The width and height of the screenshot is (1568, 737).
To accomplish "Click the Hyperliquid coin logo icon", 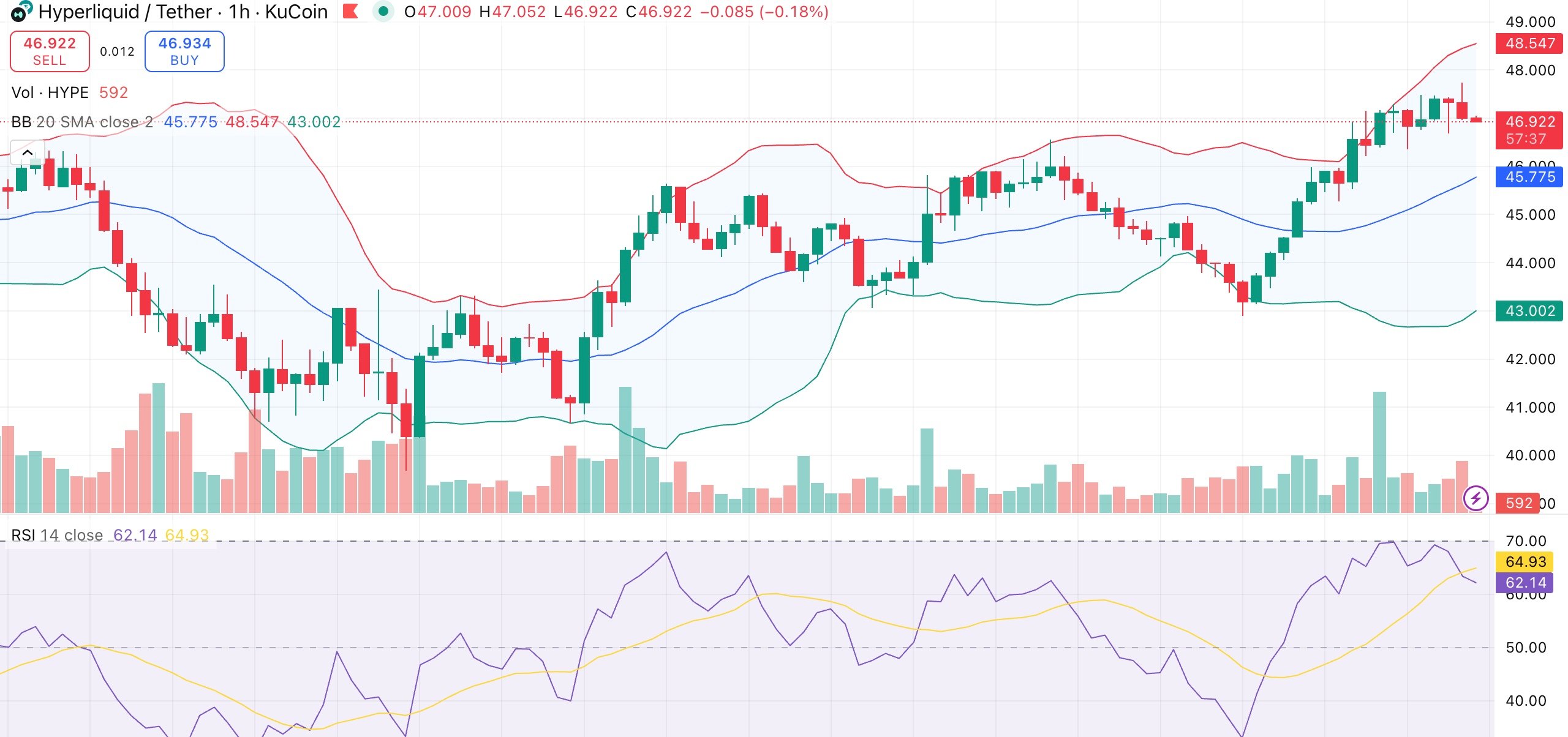I will (x=19, y=12).
